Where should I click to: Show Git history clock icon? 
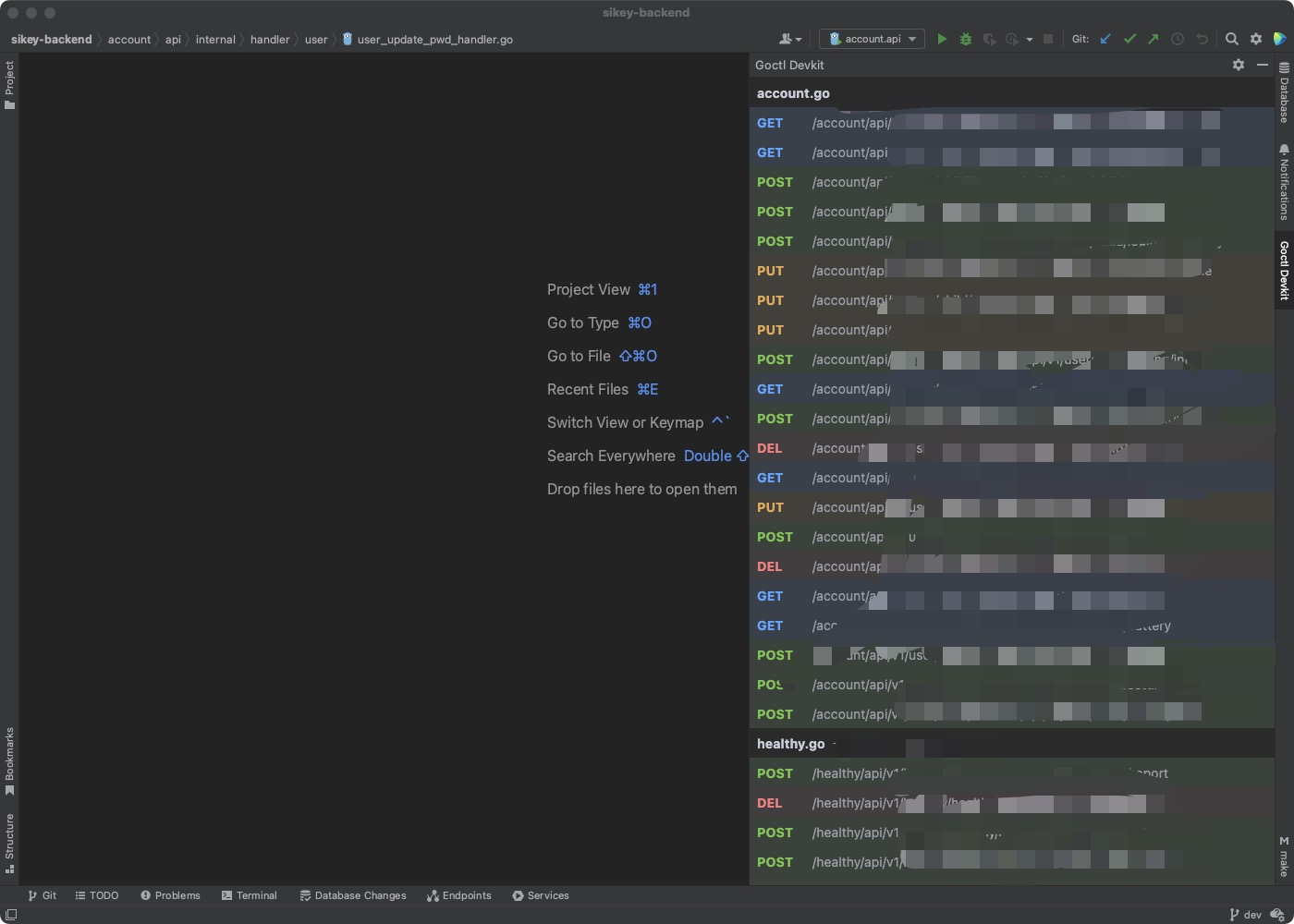[x=1178, y=39]
